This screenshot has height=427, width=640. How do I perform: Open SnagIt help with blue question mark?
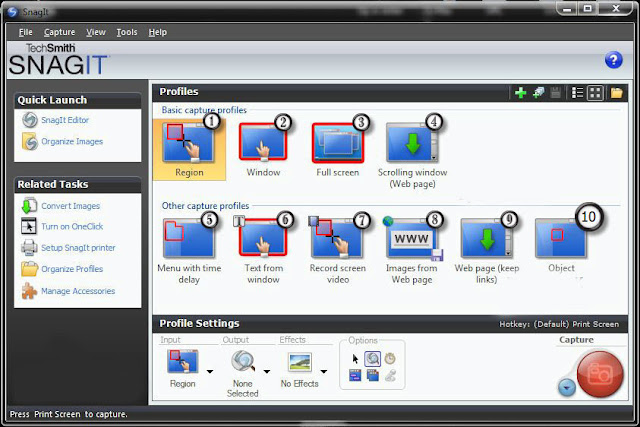(613, 60)
